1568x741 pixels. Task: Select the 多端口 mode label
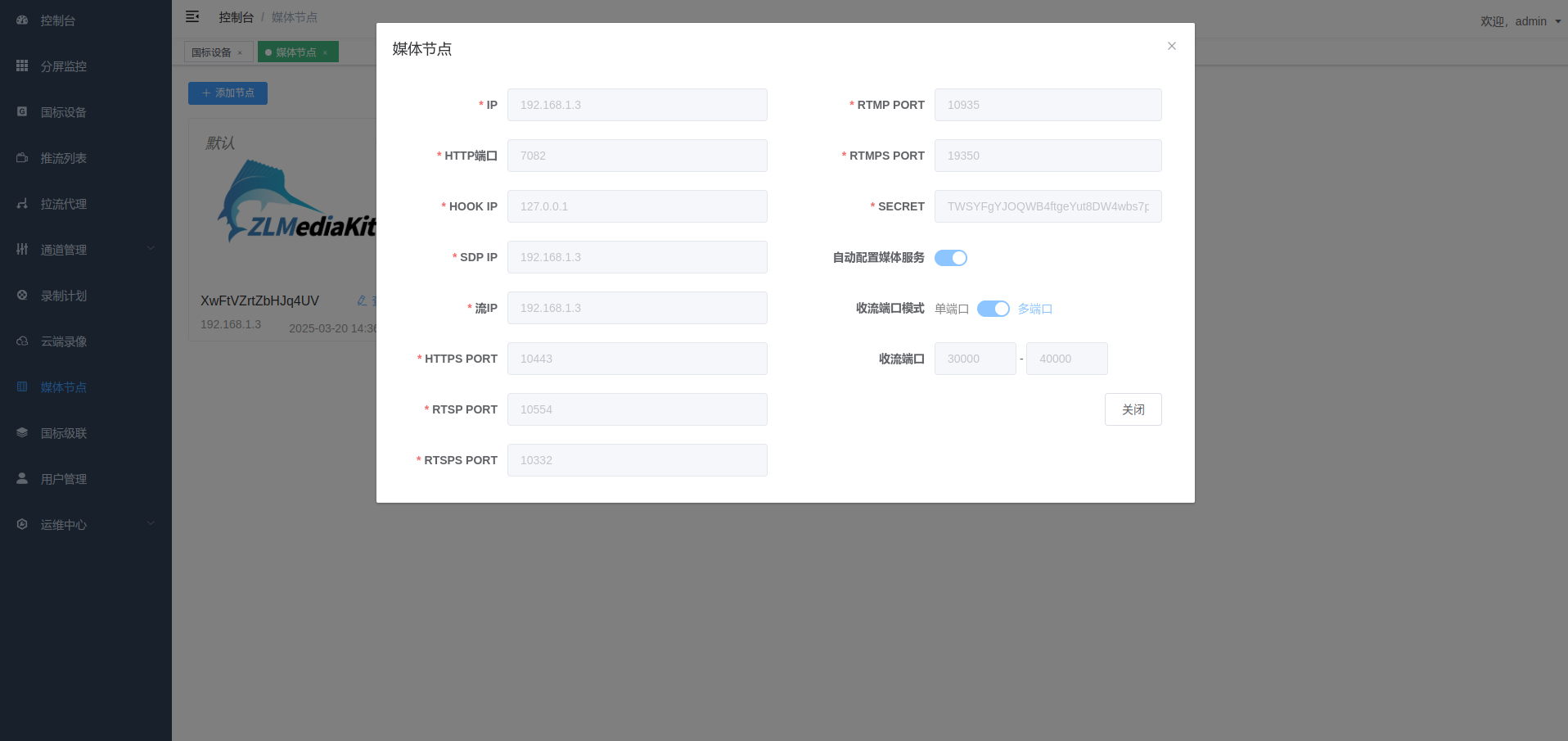pyautogui.click(x=1034, y=309)
